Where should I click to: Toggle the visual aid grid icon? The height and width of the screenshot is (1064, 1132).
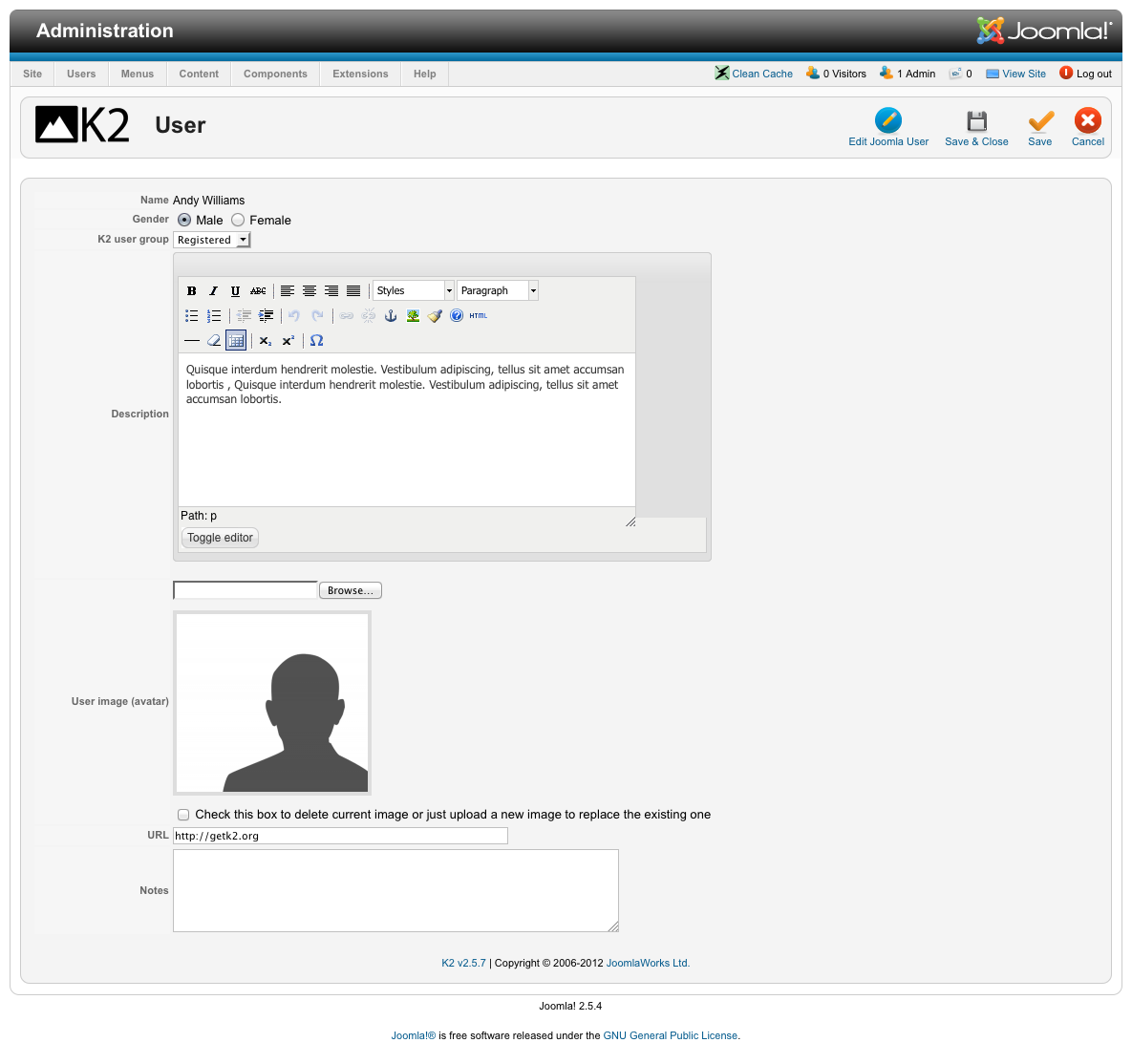[236, 340]
